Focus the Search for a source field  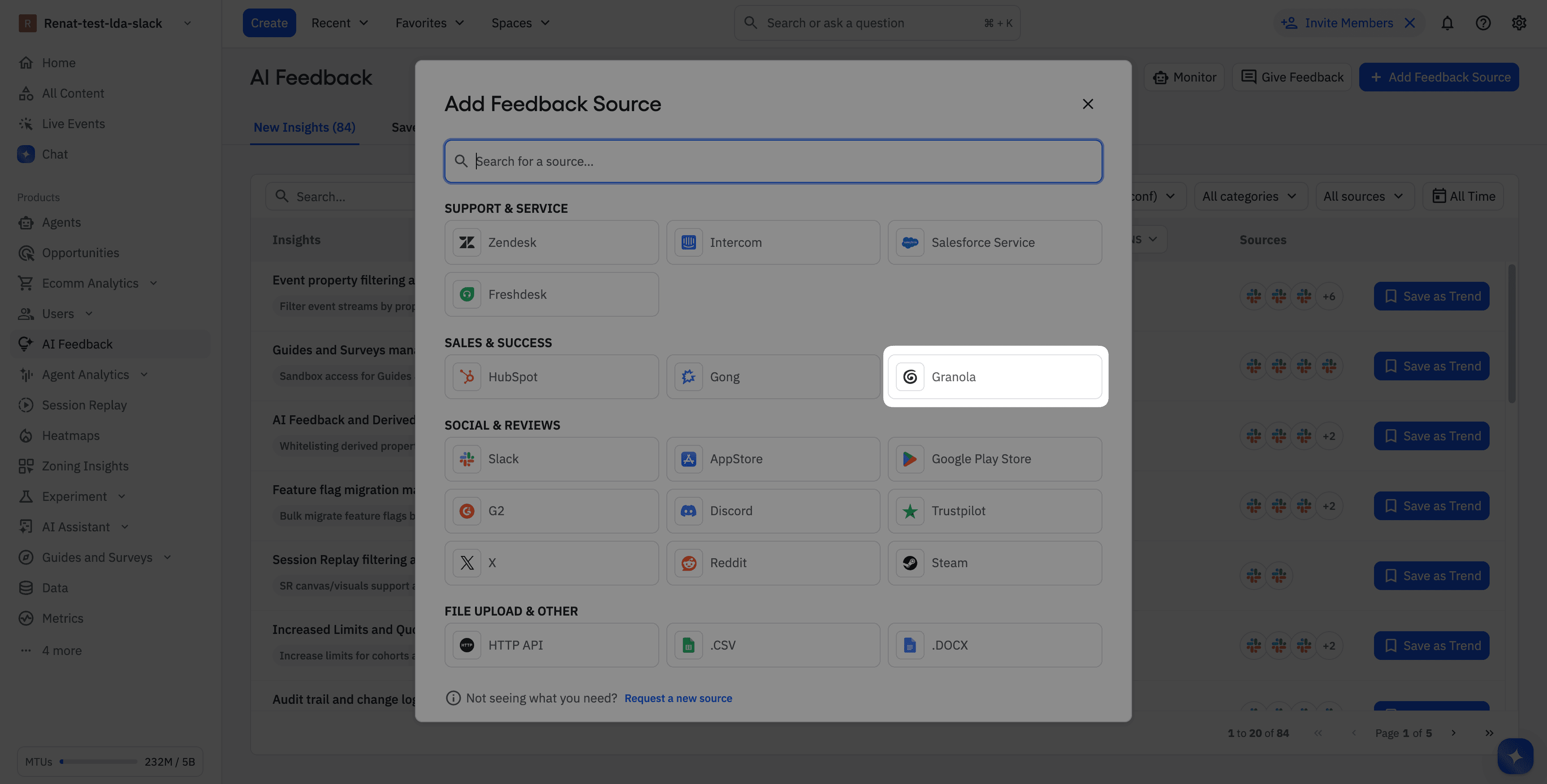[x=773, y=161]
